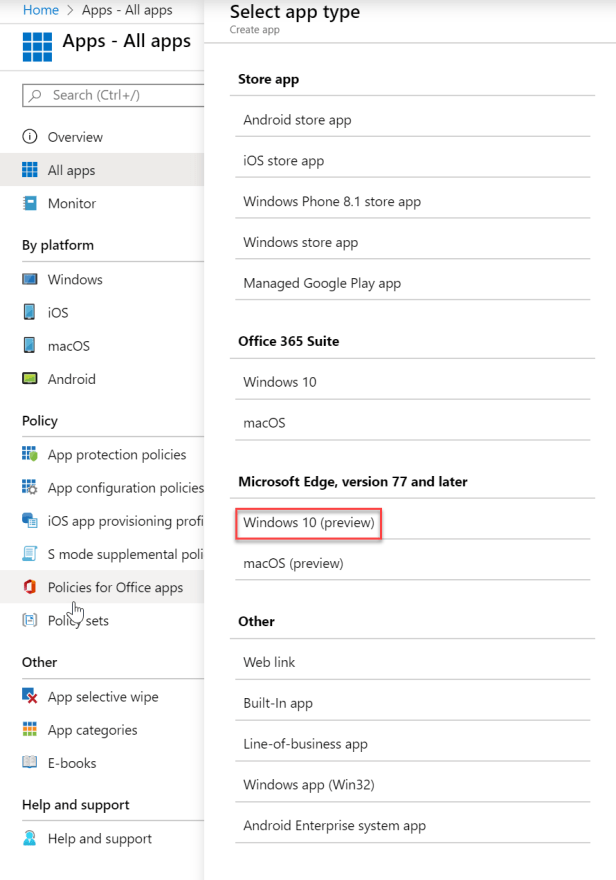Open App protection policies icon
The image size is (616, 880).
(x=30, y=454)
